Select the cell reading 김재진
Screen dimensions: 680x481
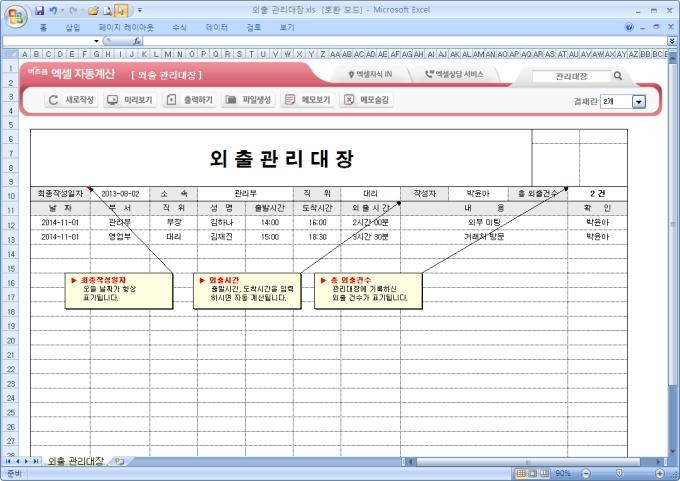click(x=222, y=237)
